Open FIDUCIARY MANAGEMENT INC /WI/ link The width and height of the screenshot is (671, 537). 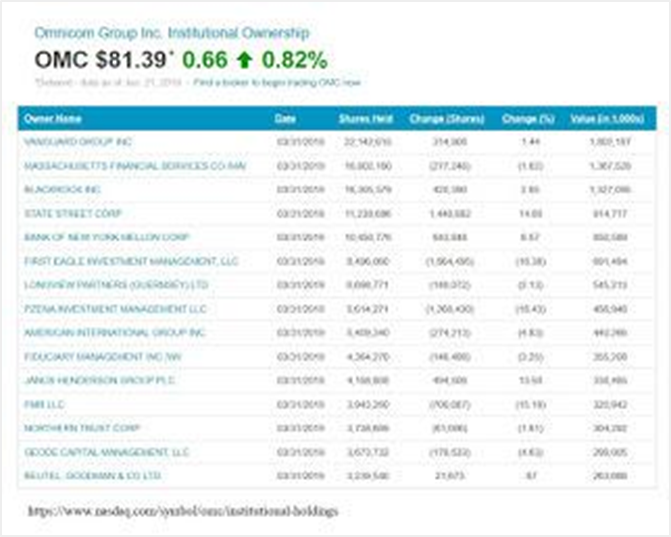click(103, 356)
